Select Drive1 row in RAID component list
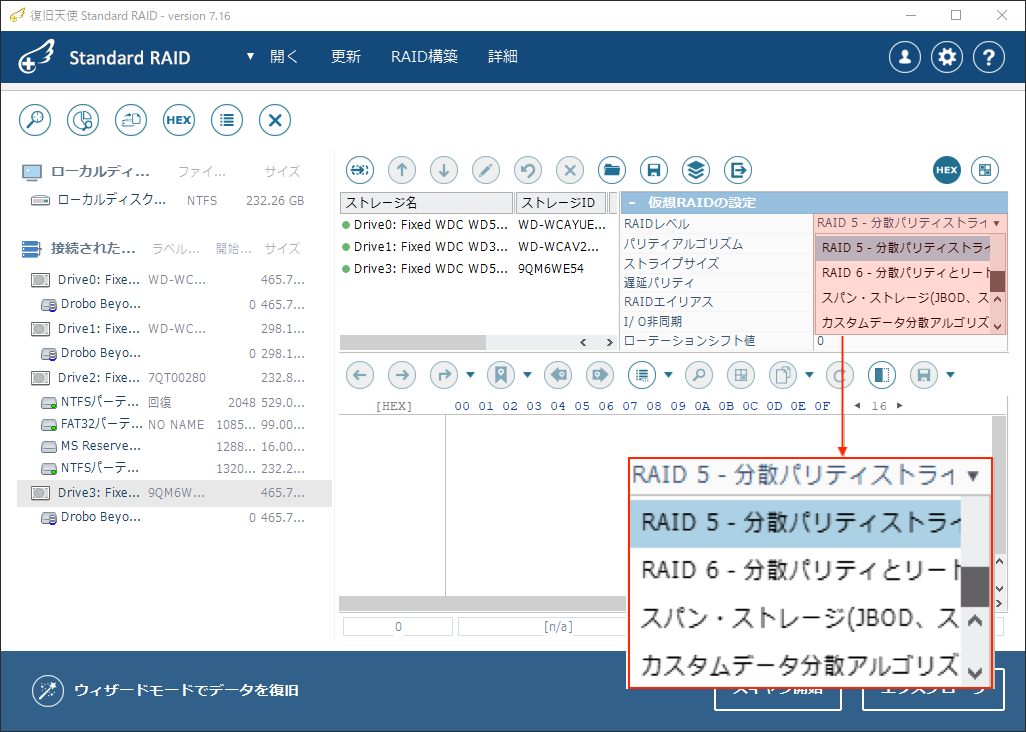Image resolution: width=1026 pixels, height=732 pixels. (478, 247)
